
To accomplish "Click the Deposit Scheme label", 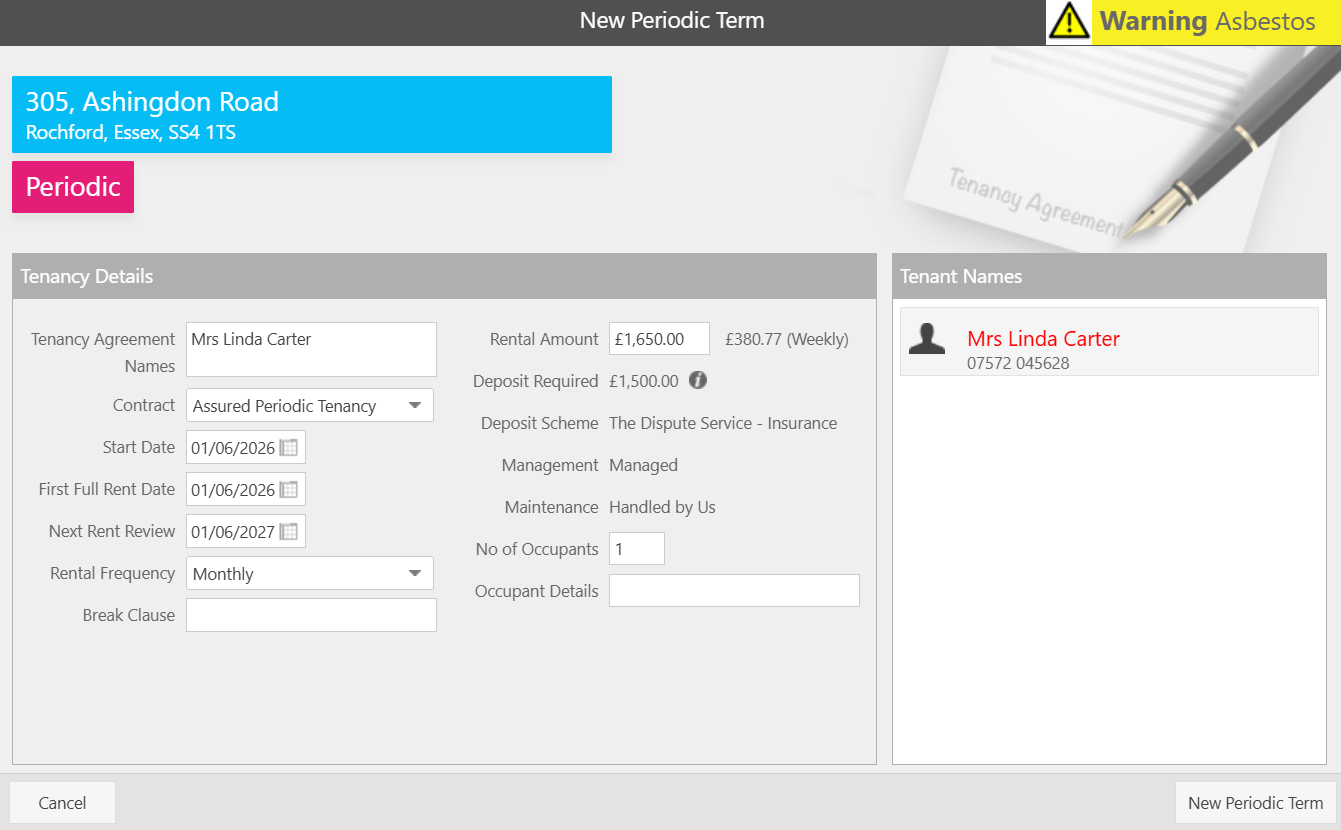I will click(539, 423).
